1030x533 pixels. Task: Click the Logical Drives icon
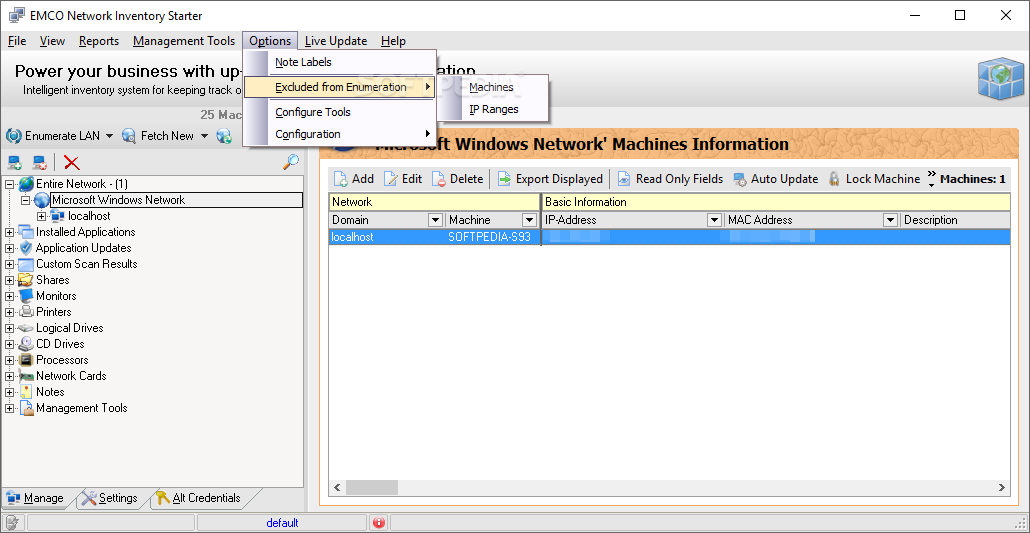(26, 328)
